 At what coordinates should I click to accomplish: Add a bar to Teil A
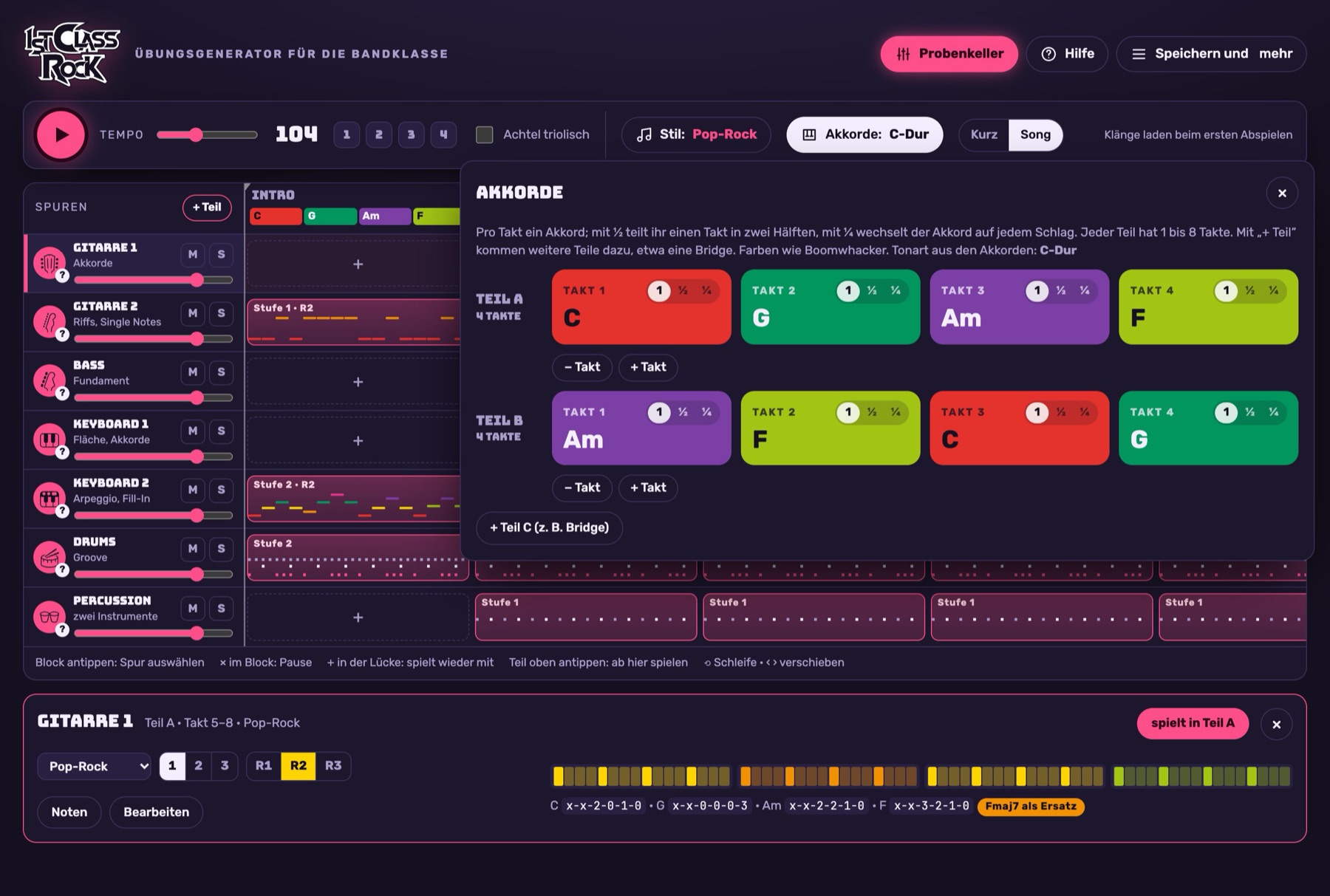point(648,367)
